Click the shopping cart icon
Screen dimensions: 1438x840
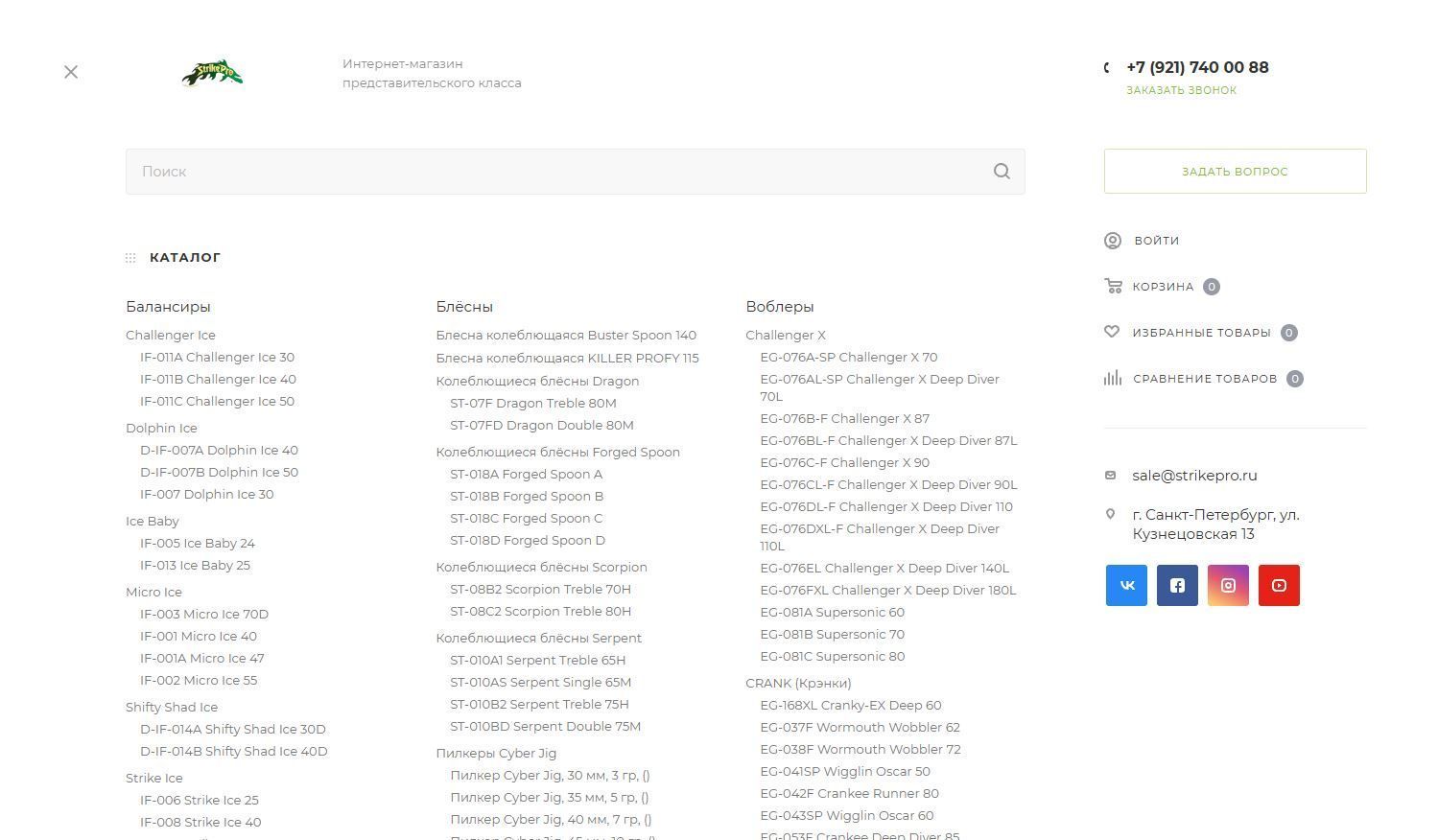pyautogui.click(x=1113, y=286)
